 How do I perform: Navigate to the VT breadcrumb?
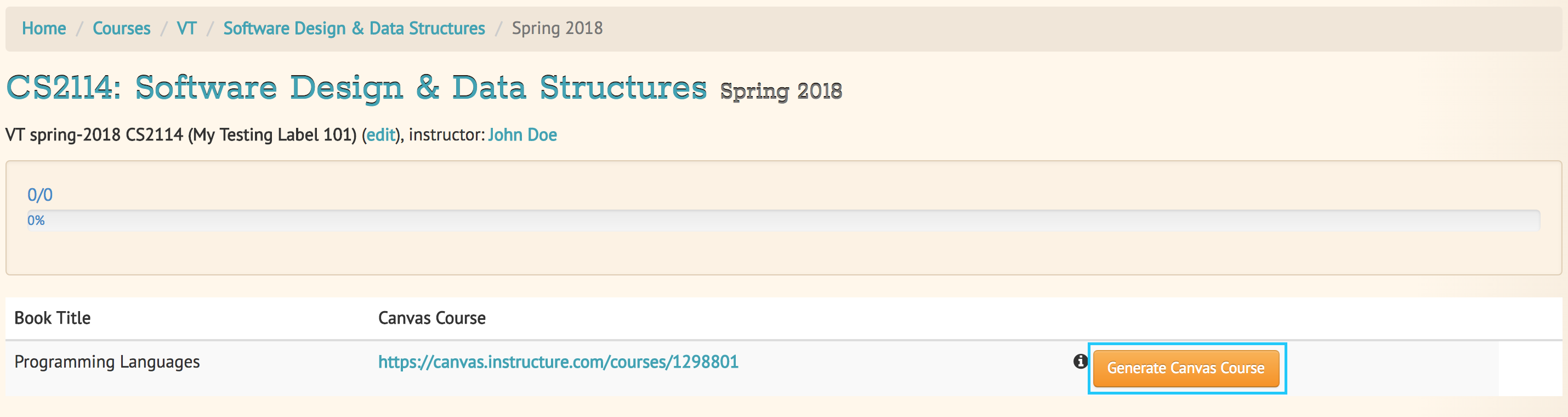point(186,28)
